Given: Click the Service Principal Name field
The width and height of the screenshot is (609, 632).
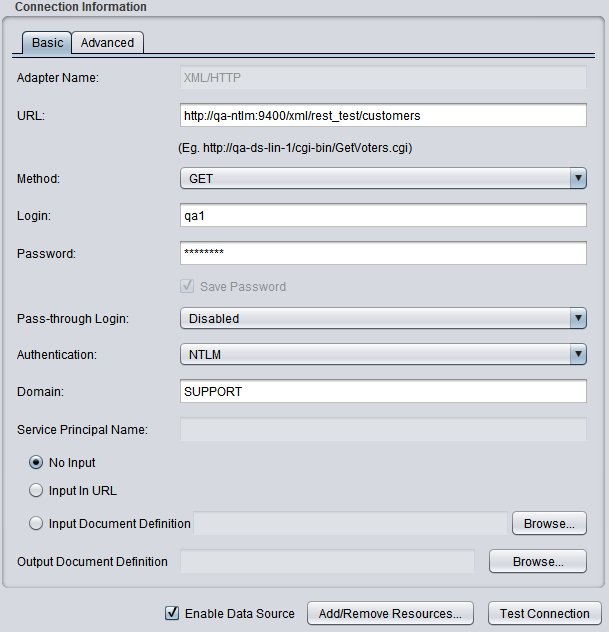Looking at the screenshot, I should pyautogui.click(x=382, y=430).
